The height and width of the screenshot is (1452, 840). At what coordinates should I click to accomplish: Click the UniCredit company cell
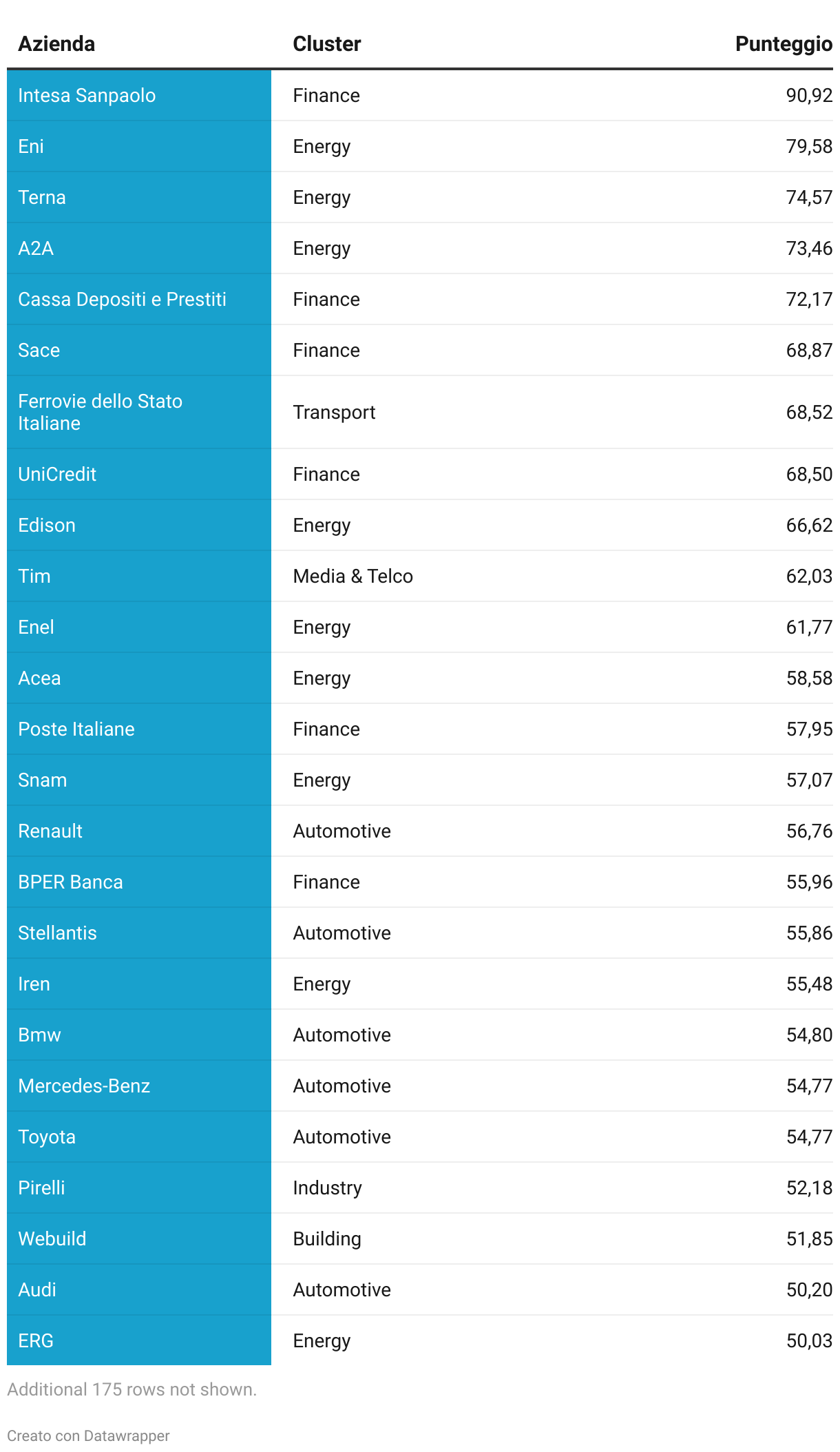tap(57, 475)
